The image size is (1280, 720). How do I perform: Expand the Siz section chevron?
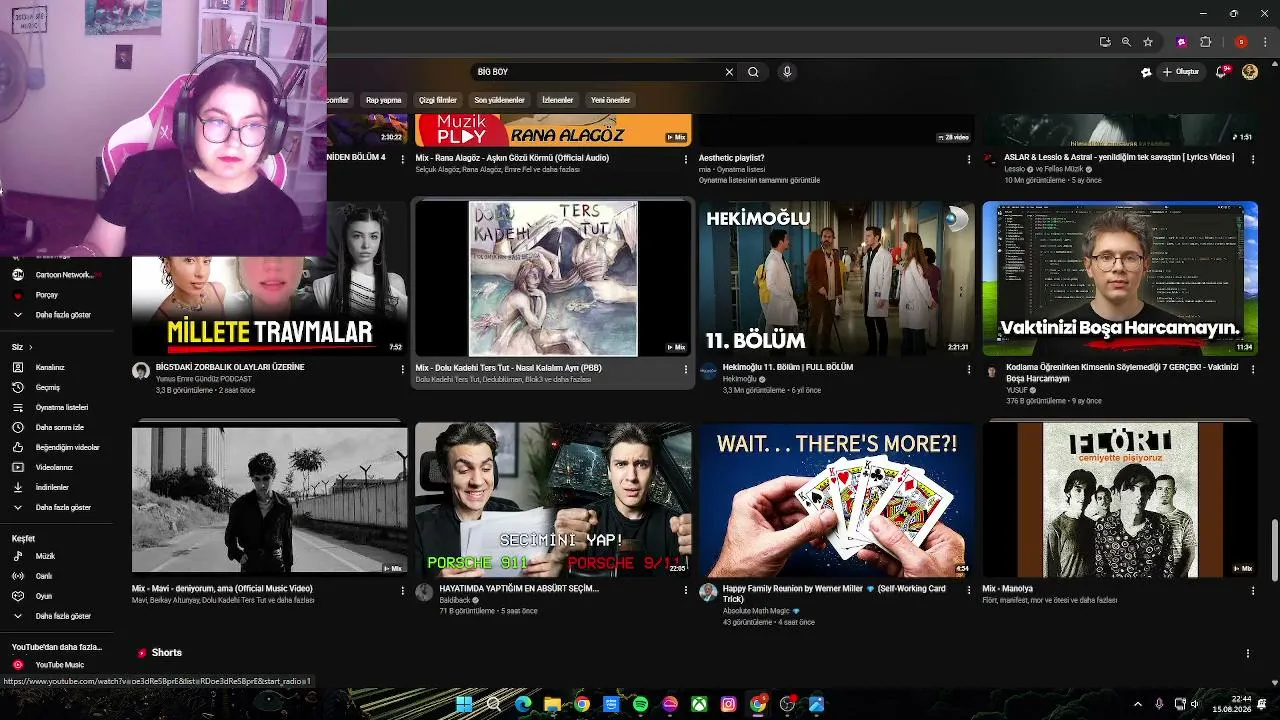30,347
